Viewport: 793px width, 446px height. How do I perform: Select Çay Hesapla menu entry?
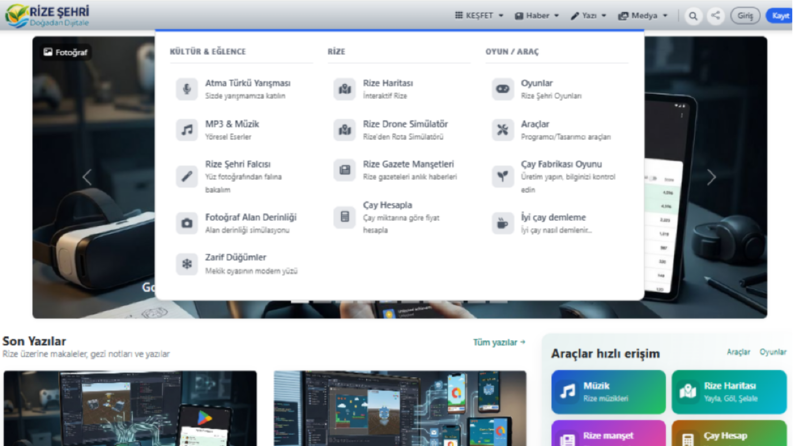pos(399,217)
